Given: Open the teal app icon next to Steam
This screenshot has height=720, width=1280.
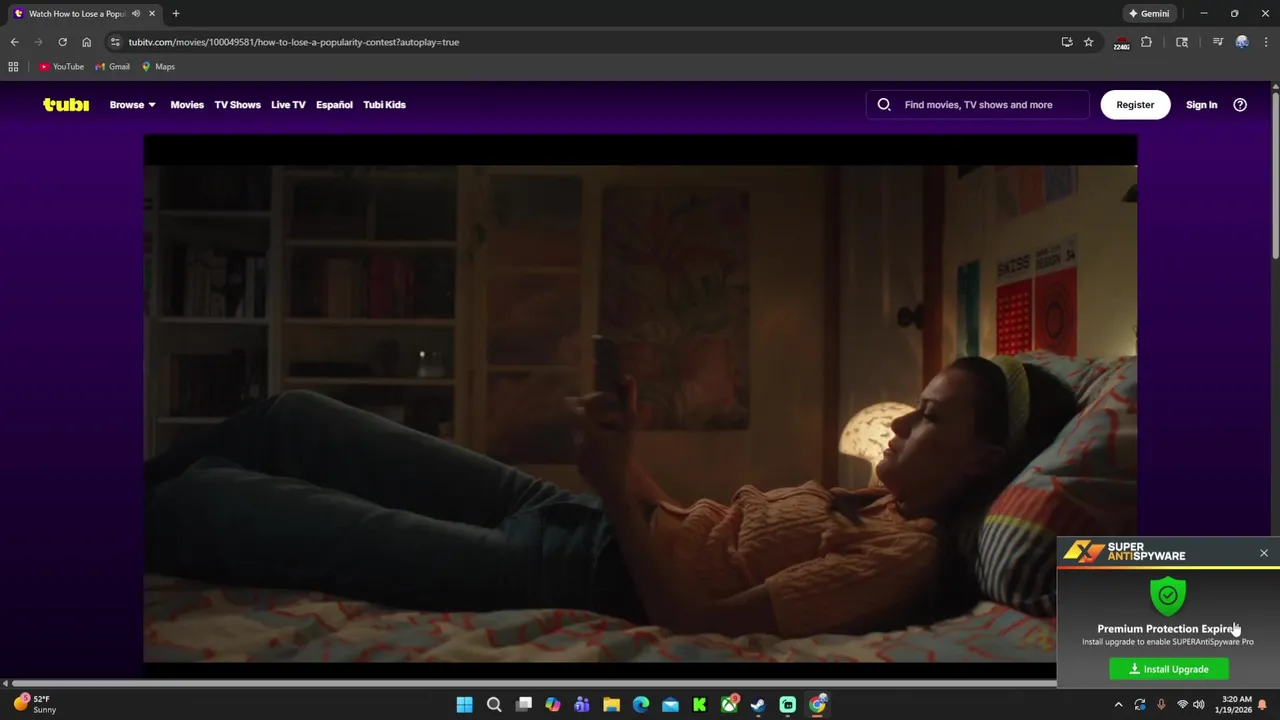Looking at the screenshot, I should click(788, 704).
